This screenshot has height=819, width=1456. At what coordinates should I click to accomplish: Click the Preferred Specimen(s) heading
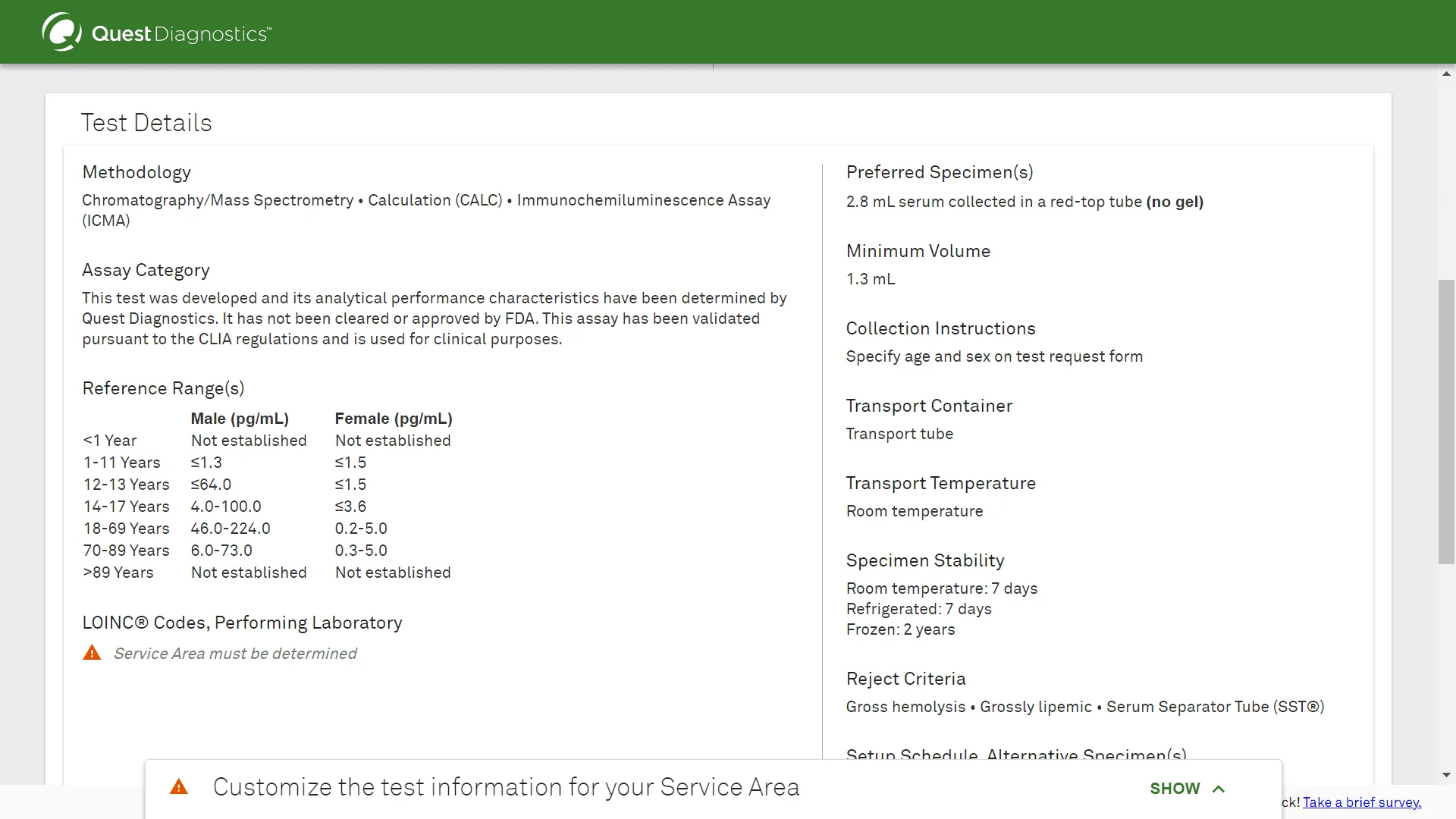(940, 172)
